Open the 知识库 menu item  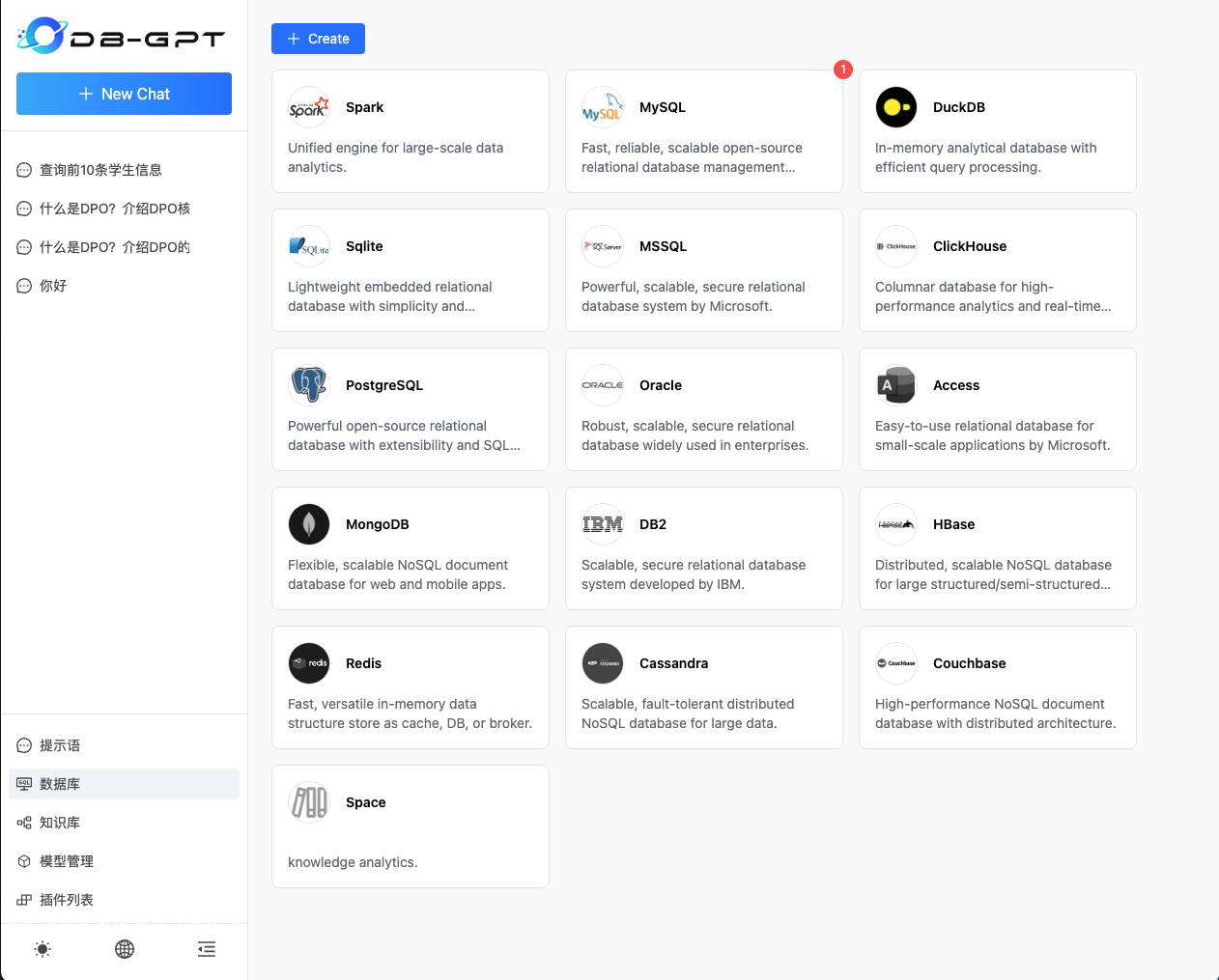124,823
